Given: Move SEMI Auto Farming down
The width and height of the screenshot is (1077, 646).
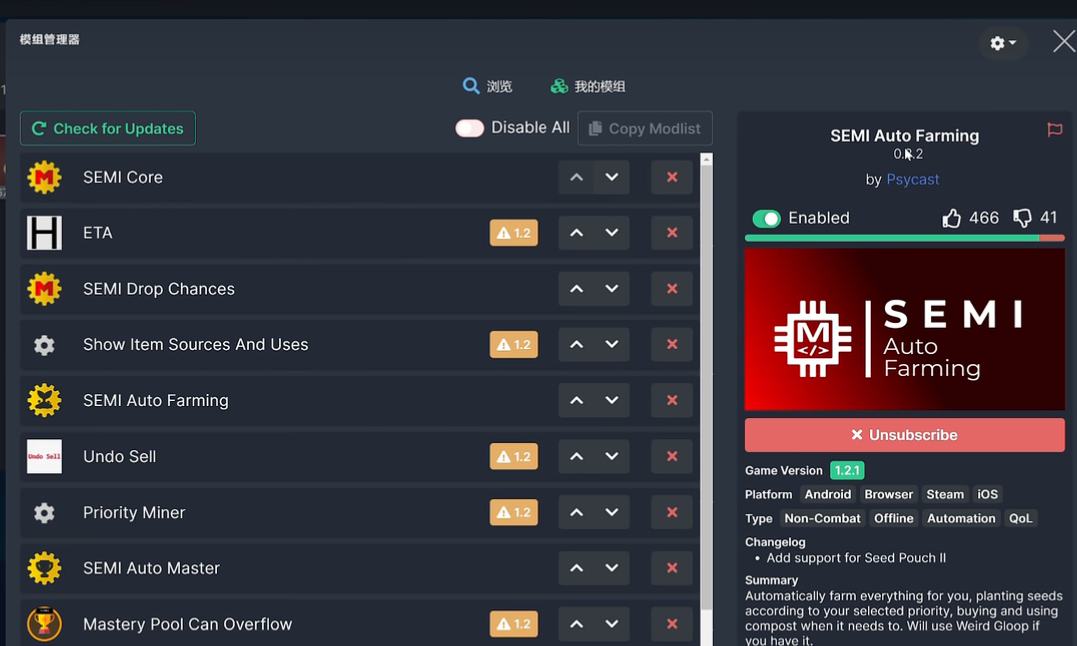Looking at the screenshot, I should (612, 400).
